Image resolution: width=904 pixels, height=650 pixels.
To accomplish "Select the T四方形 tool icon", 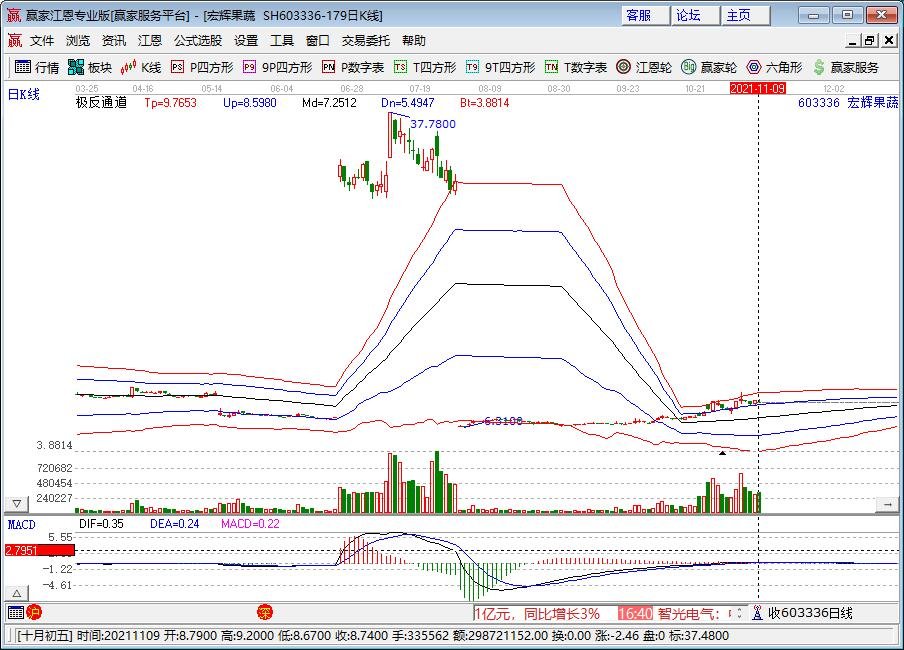I will (x=400, y=67).
